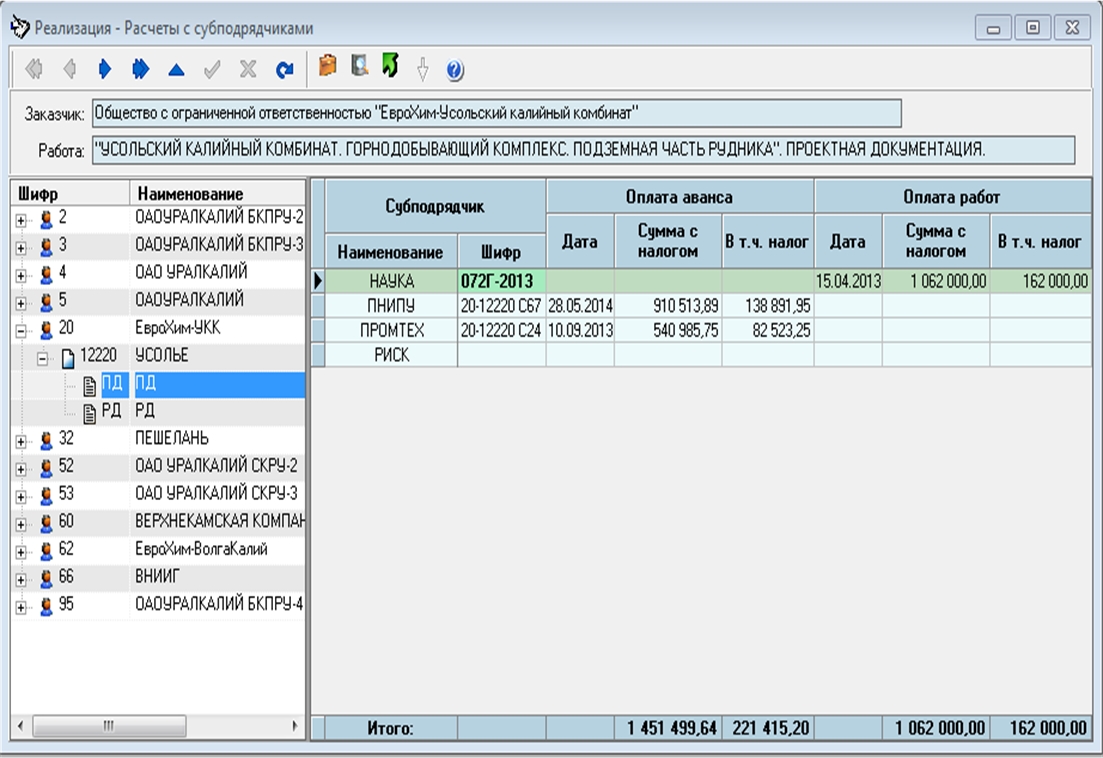The height and width of the screenshot is (758, 1103).
Task: Click the gray down arrow toolbar icon
Action: (422, 69)
